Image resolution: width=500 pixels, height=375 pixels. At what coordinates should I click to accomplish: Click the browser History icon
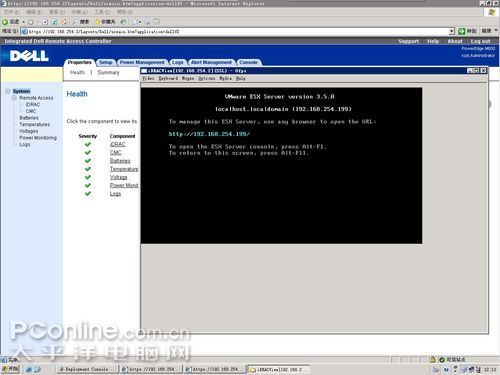(x=123, y=22)
